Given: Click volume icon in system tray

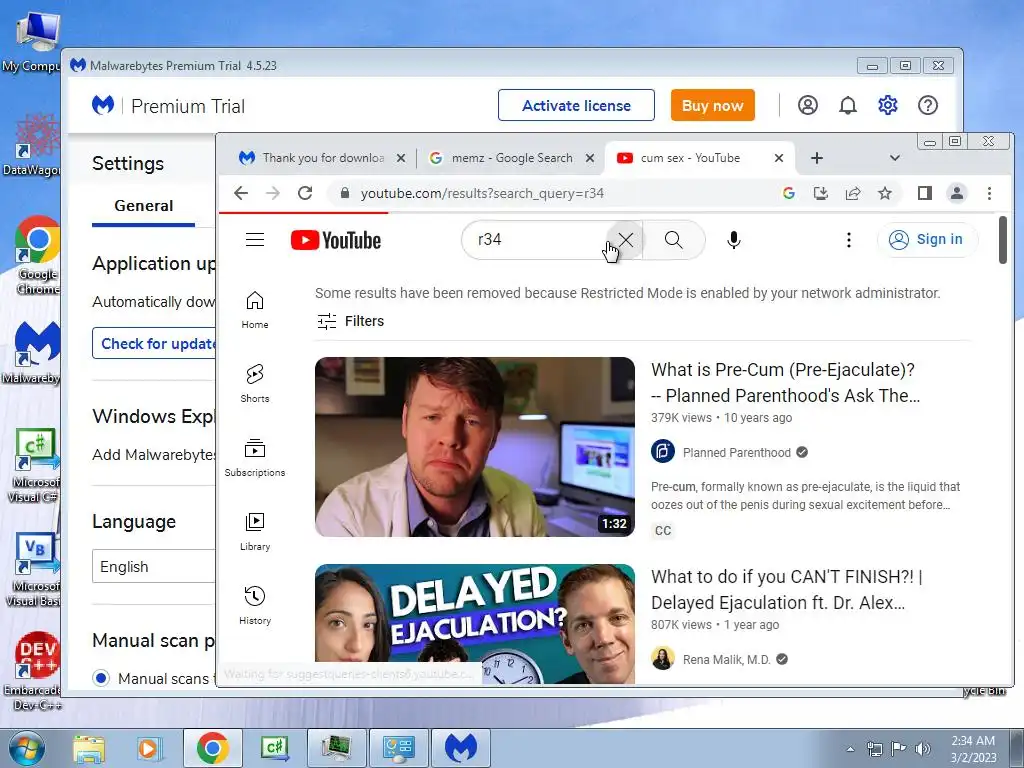Looking at the screenshot, I should tap(923, 748).
